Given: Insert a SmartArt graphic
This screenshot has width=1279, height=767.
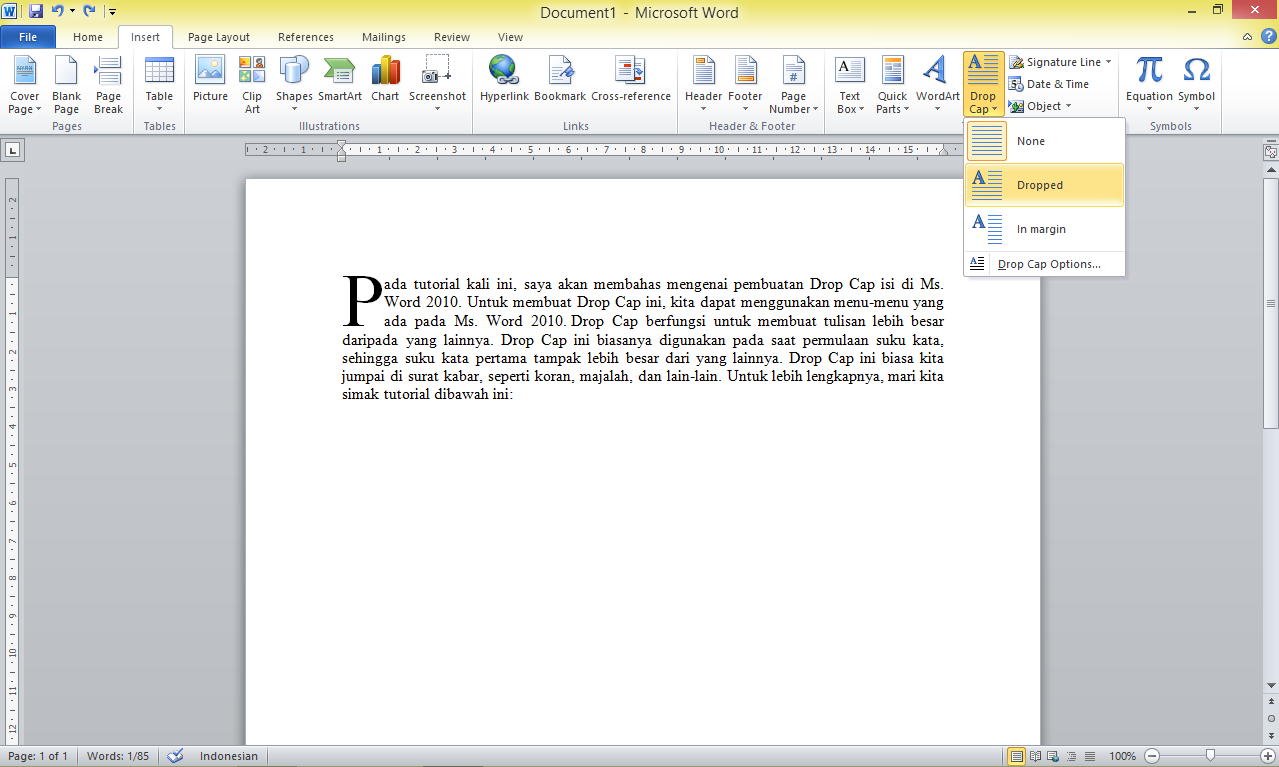Looking at the screenshot, I should [340, 79].
